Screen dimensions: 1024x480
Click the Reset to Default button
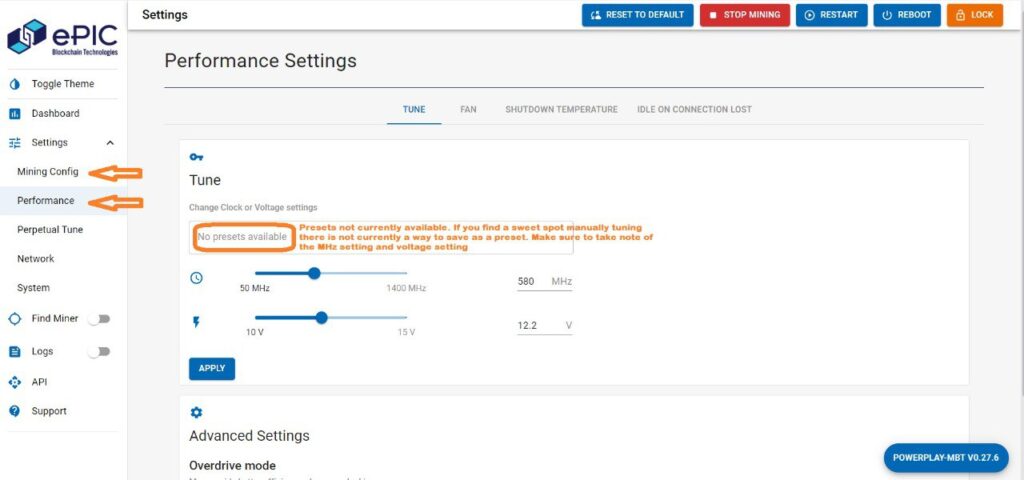pos(637,15)
